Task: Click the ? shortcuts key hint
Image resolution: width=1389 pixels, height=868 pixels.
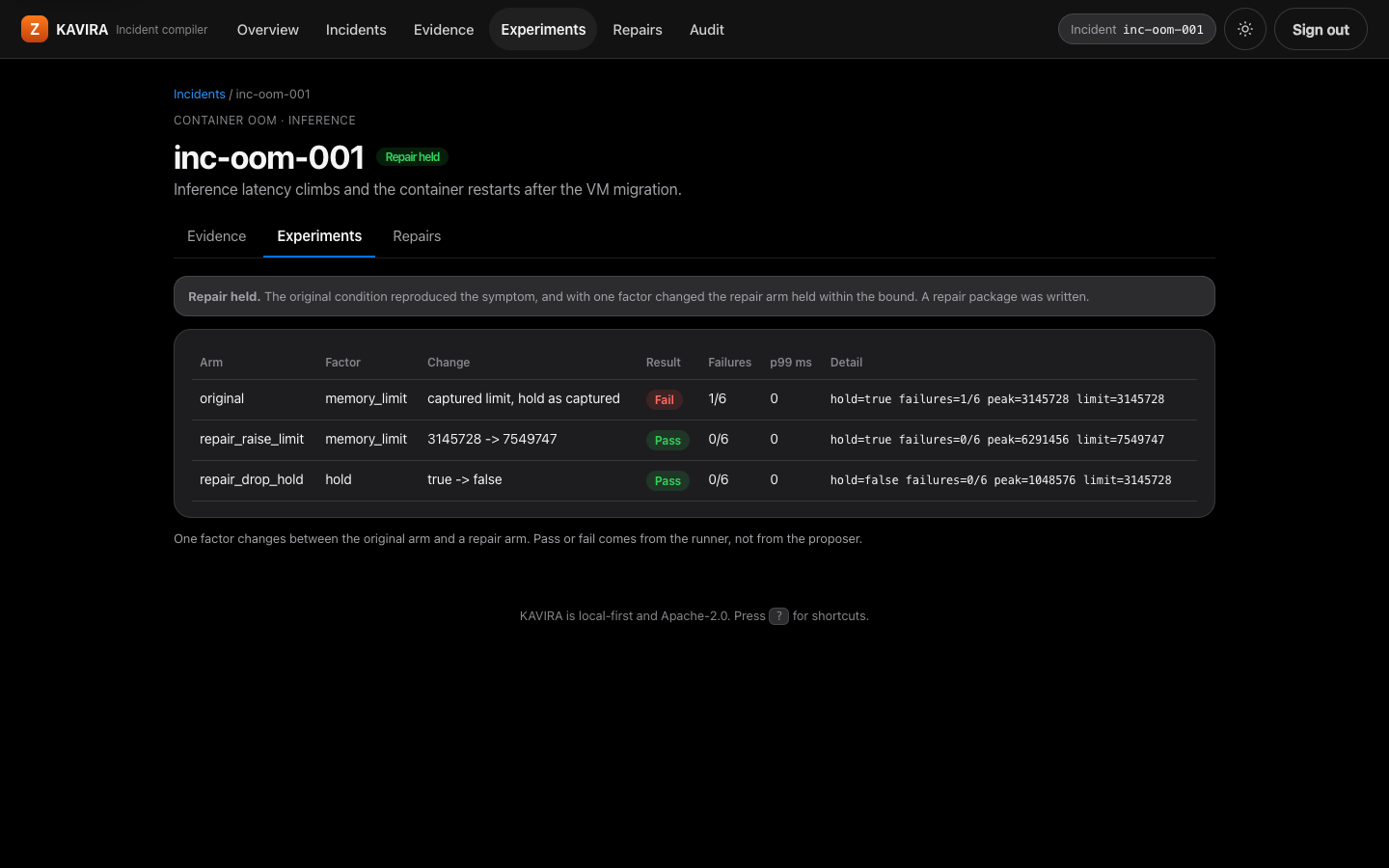Action: click(778, 616)
